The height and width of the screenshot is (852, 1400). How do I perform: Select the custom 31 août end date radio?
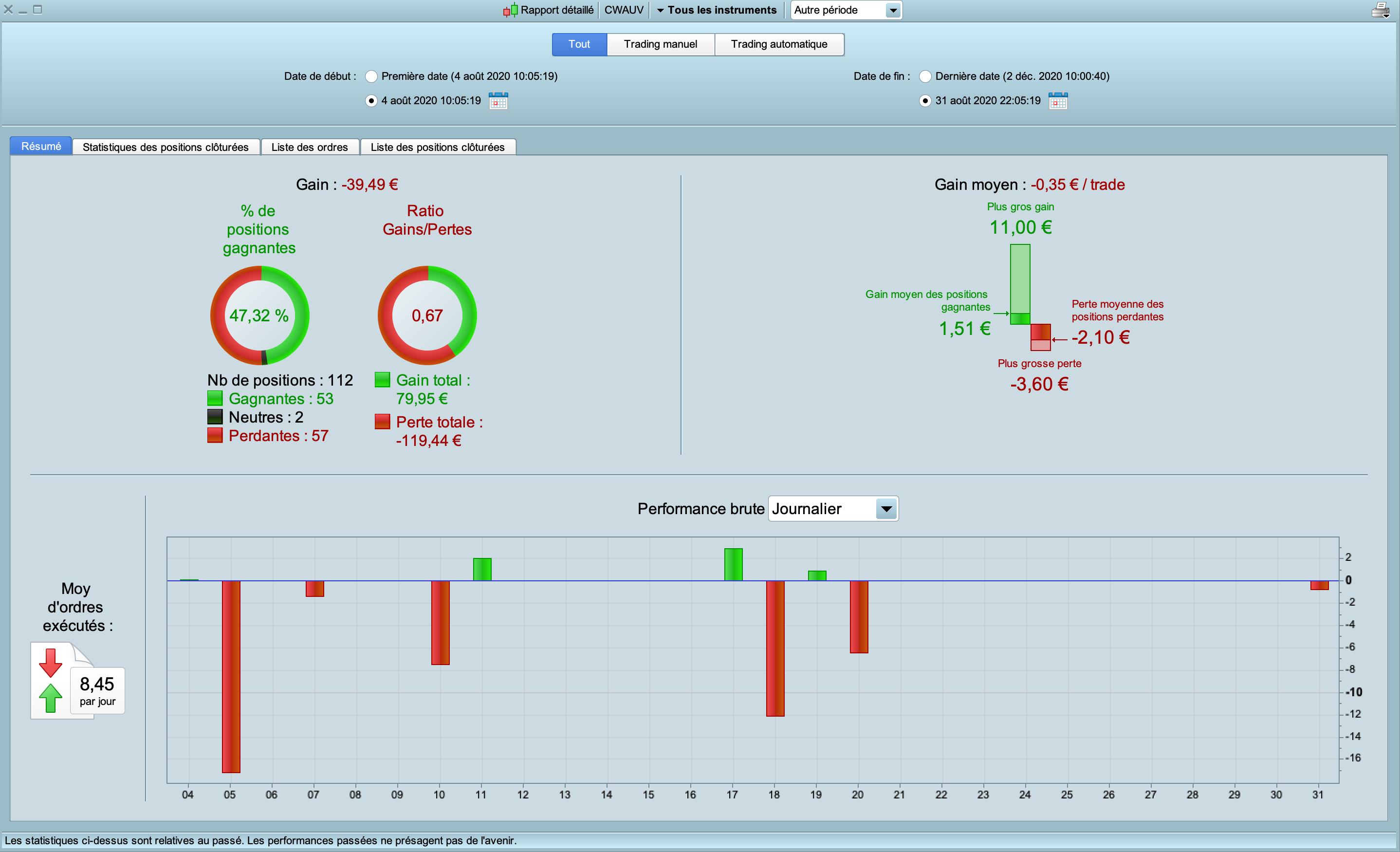coord(925,101)
